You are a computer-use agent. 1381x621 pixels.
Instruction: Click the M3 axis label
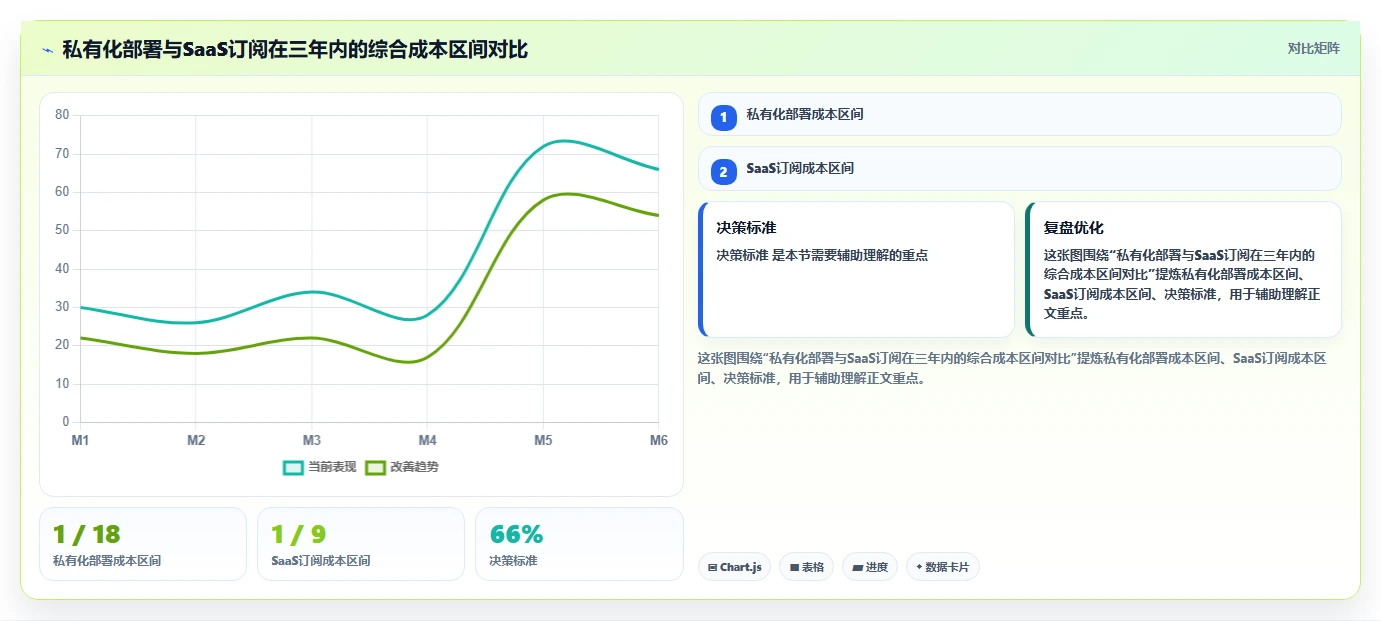[x=312, y=440]
